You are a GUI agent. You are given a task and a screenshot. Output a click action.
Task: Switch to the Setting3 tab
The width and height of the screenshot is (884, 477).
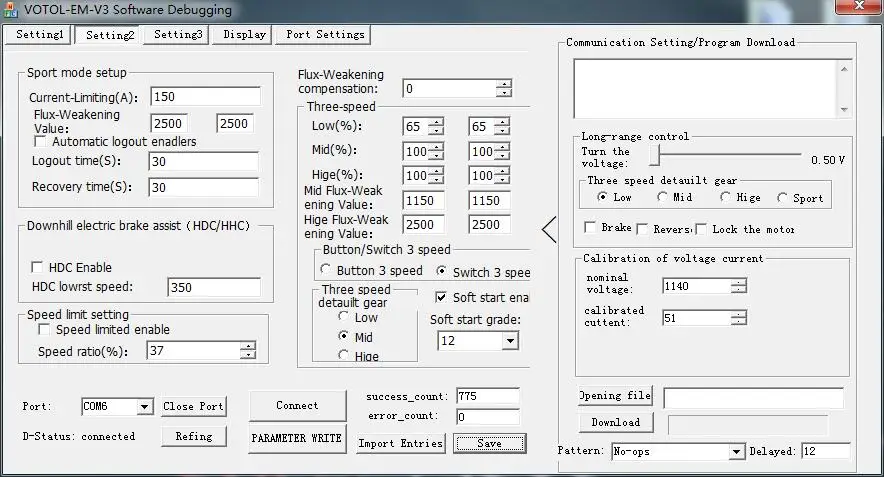pyautogui.click(x=176, y=35)
